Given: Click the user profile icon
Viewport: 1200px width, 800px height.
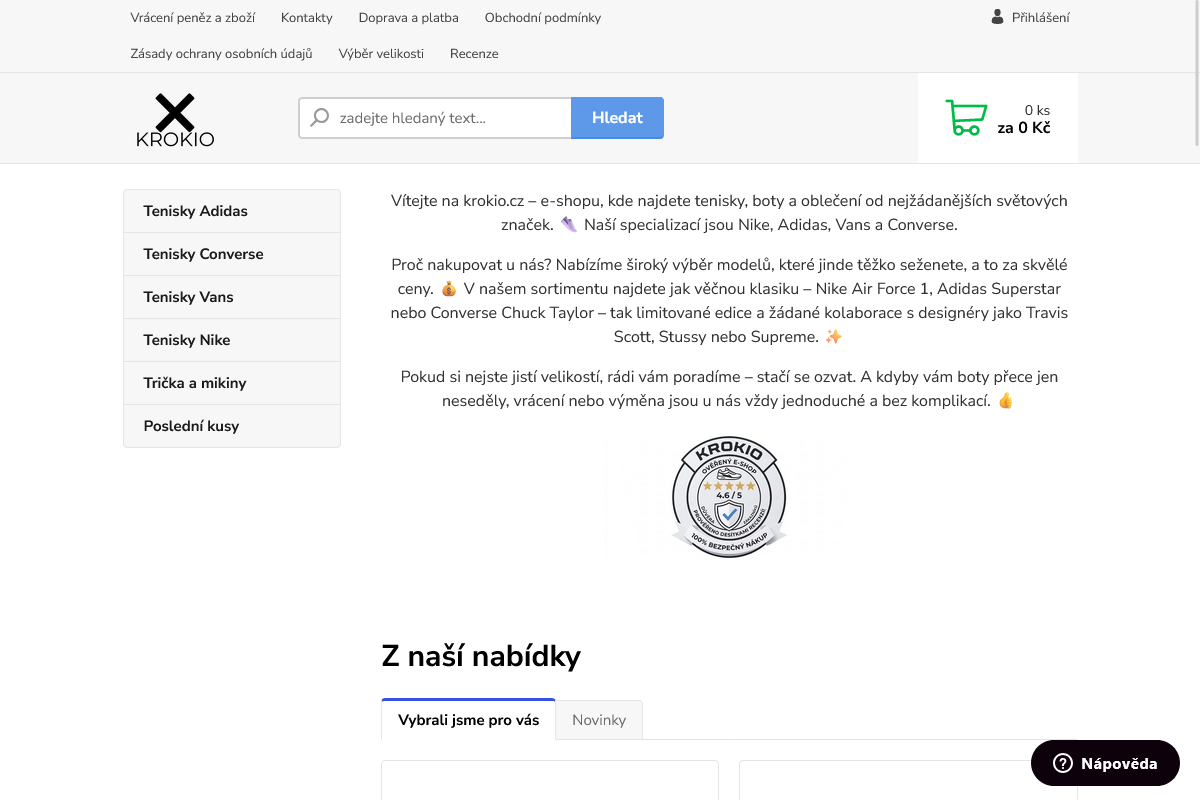Looking at the screenshot, I should pos(997,17).
